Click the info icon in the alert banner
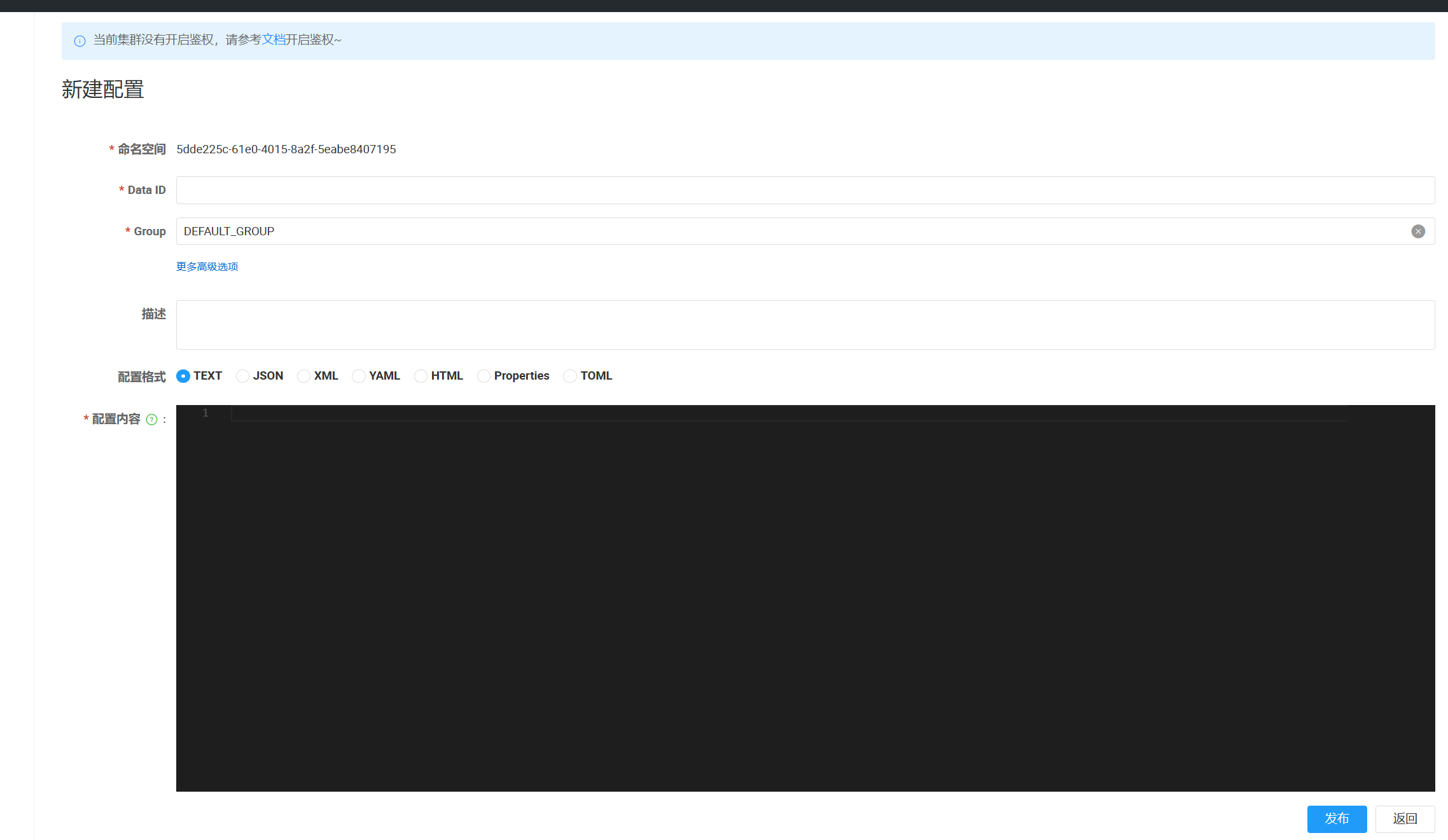 coord(80,41)
